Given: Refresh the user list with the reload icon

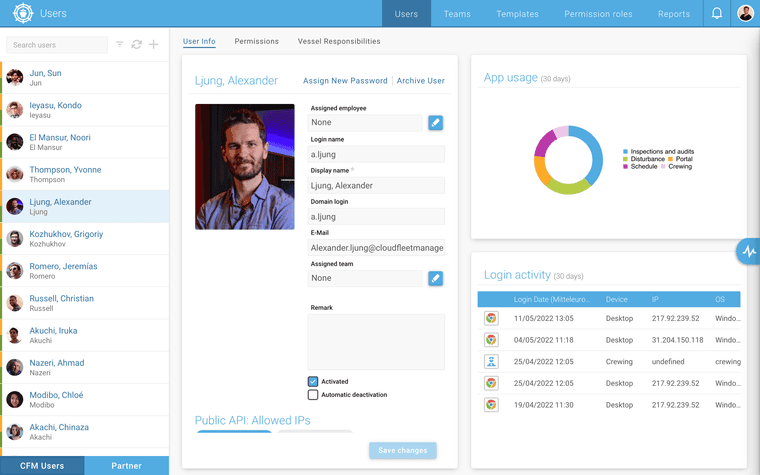Looking at the screenshot, I should click(x=137, y=45).
